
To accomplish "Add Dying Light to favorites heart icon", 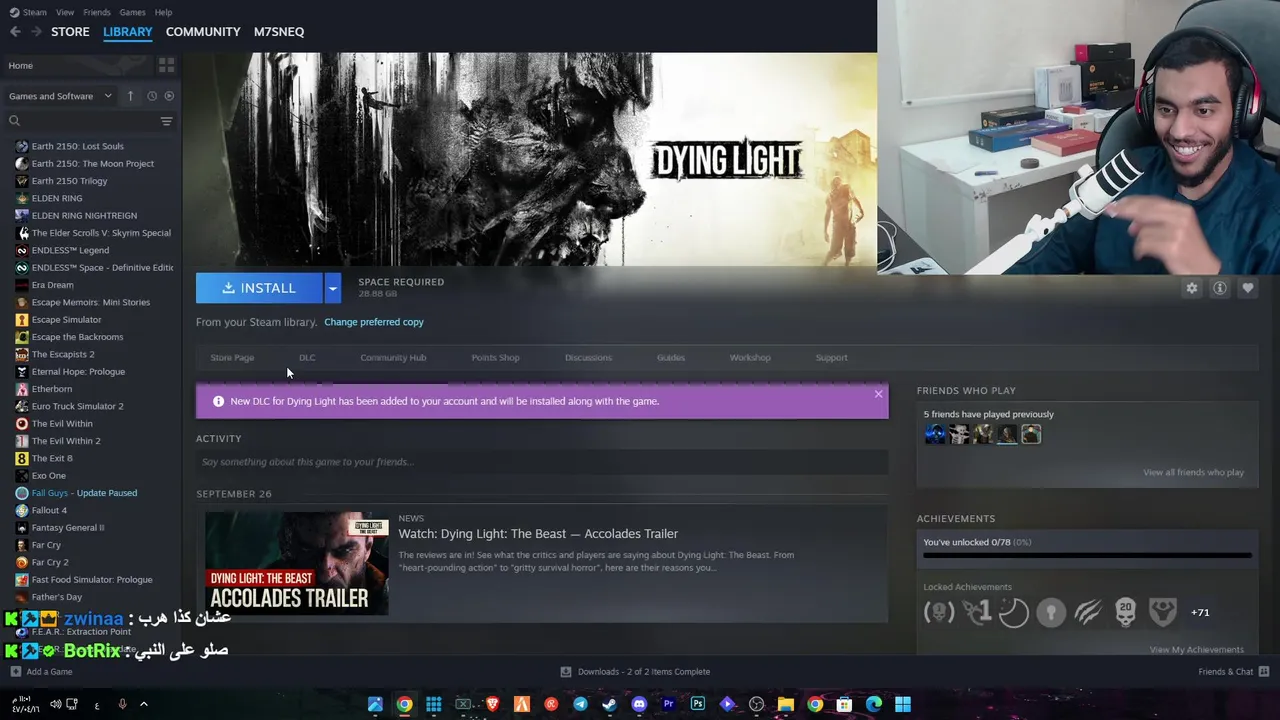I will click(1248, 288).
